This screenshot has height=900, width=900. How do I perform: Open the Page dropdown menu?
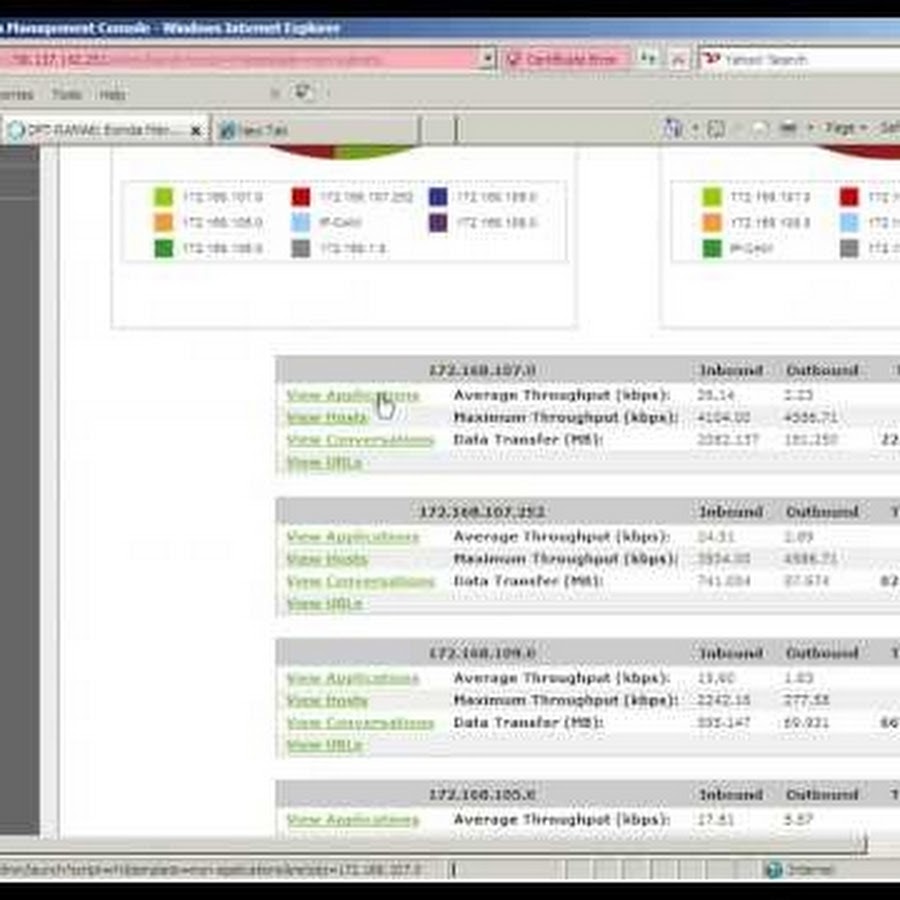tap(843, 129)
